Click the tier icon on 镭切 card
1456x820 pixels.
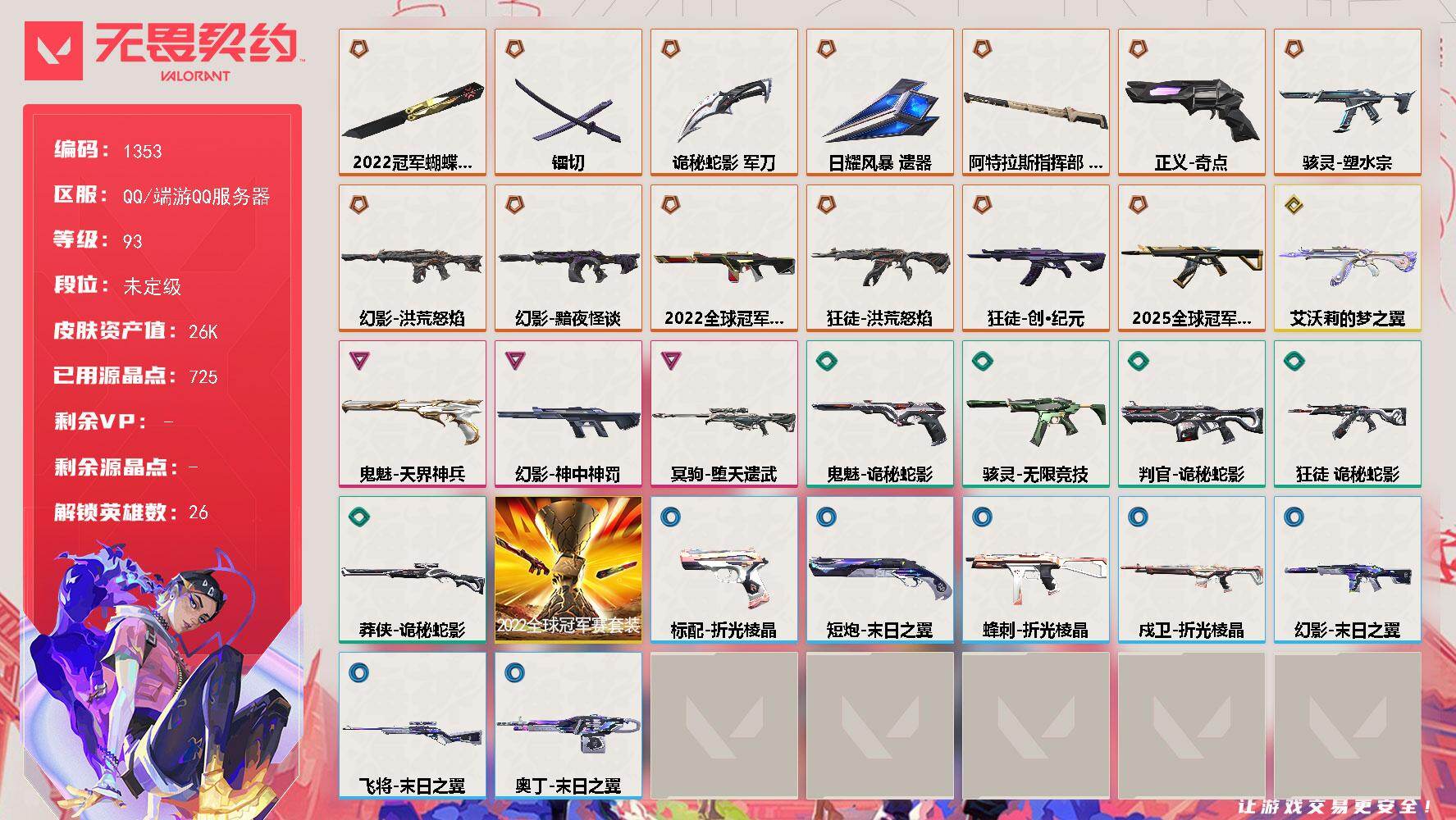tap(515, 49)
